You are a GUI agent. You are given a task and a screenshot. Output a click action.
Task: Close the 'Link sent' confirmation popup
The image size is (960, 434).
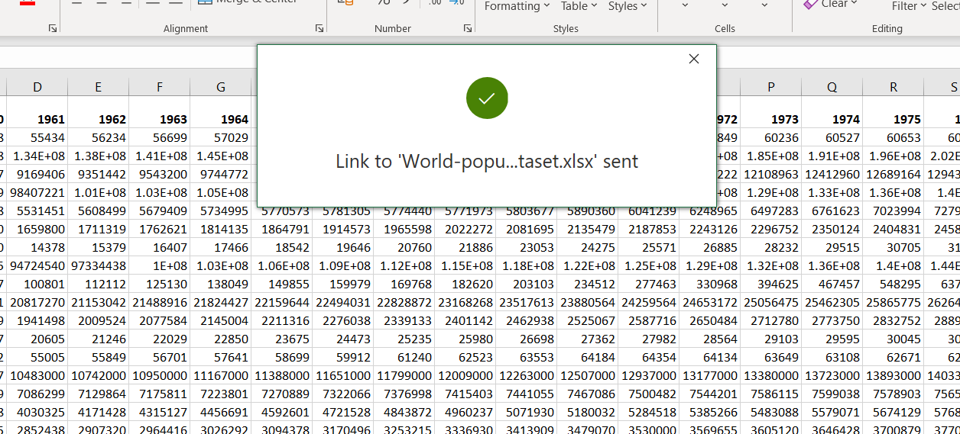click(693, 59)
